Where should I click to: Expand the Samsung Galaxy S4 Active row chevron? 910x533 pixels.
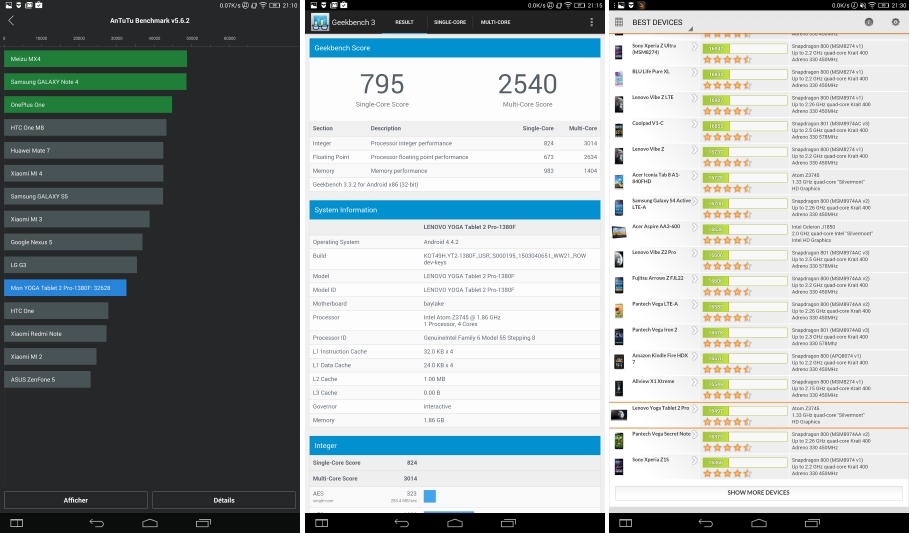tap(694, 201)
